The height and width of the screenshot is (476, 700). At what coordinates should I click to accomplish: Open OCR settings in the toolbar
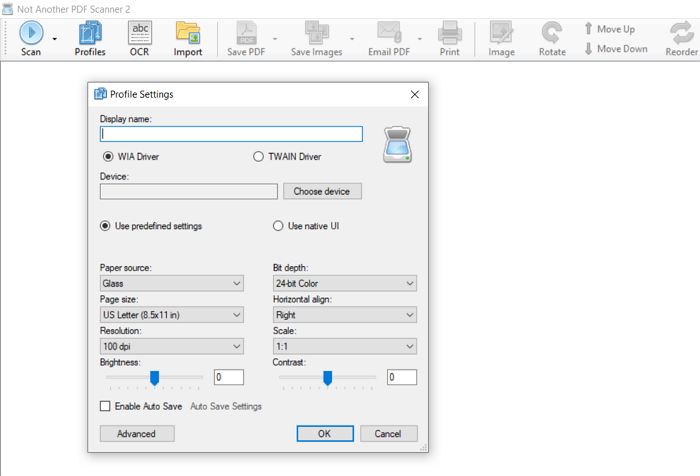[x=140, y=39]
